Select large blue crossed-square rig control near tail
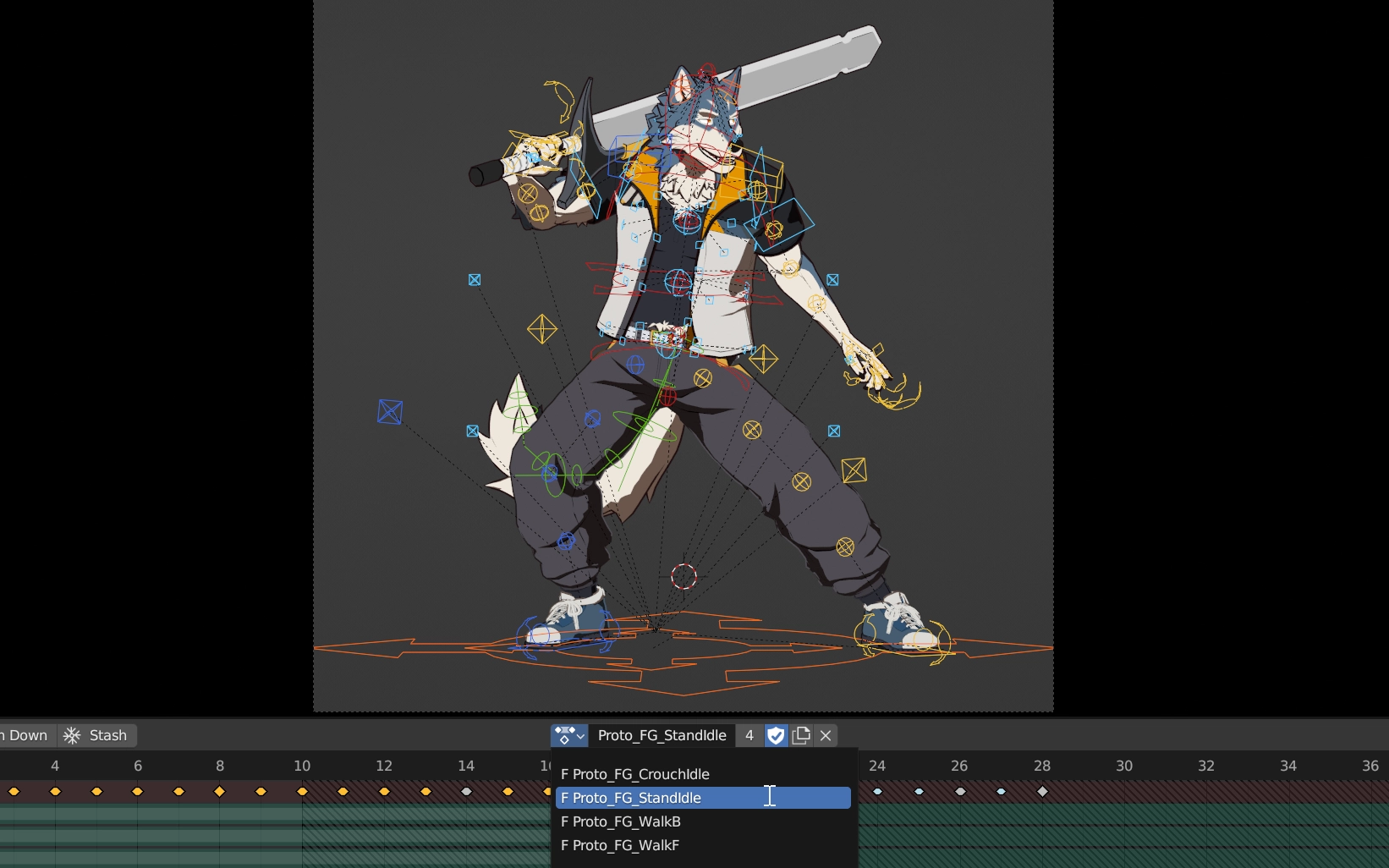 (390, 412)
